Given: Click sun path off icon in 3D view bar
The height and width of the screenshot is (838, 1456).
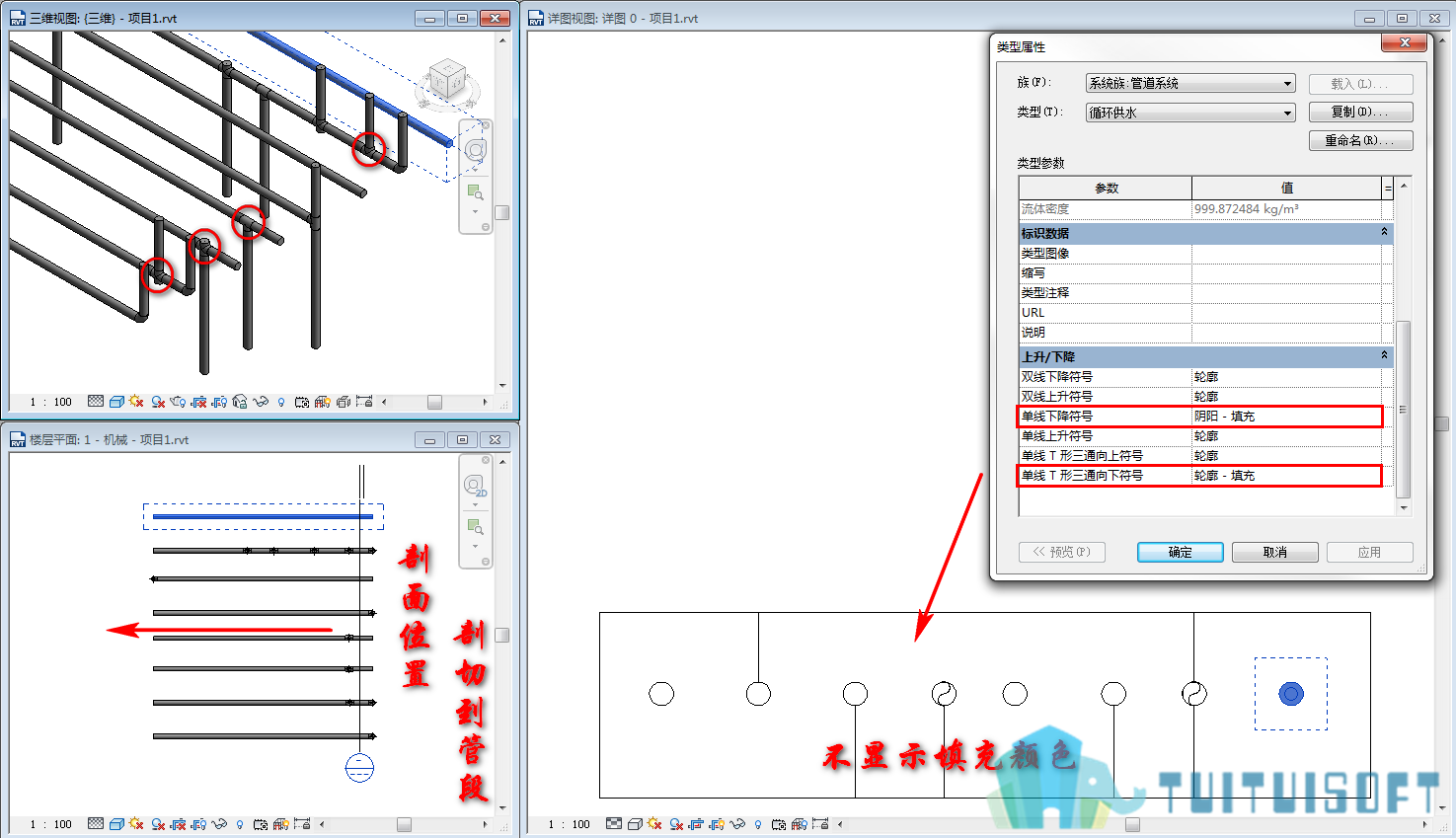Looking at the screenshot, I should pos(136,402).
